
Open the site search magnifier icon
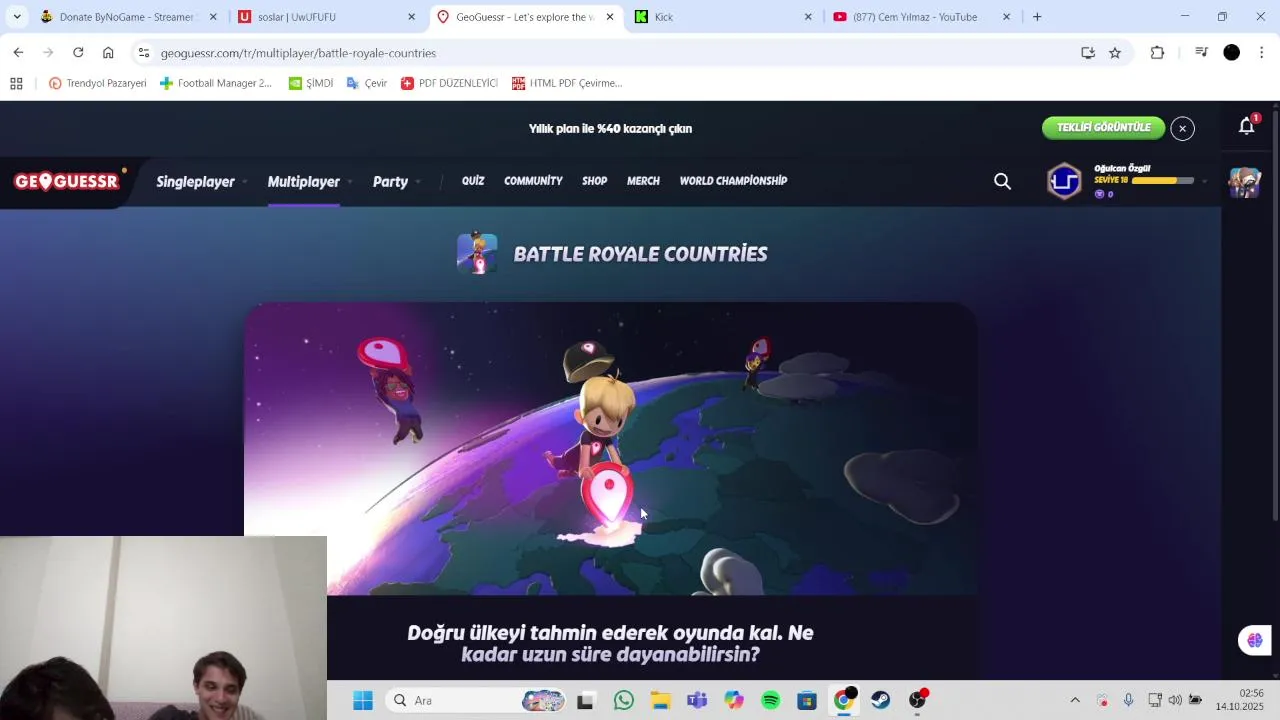(x=1002, y=181)
